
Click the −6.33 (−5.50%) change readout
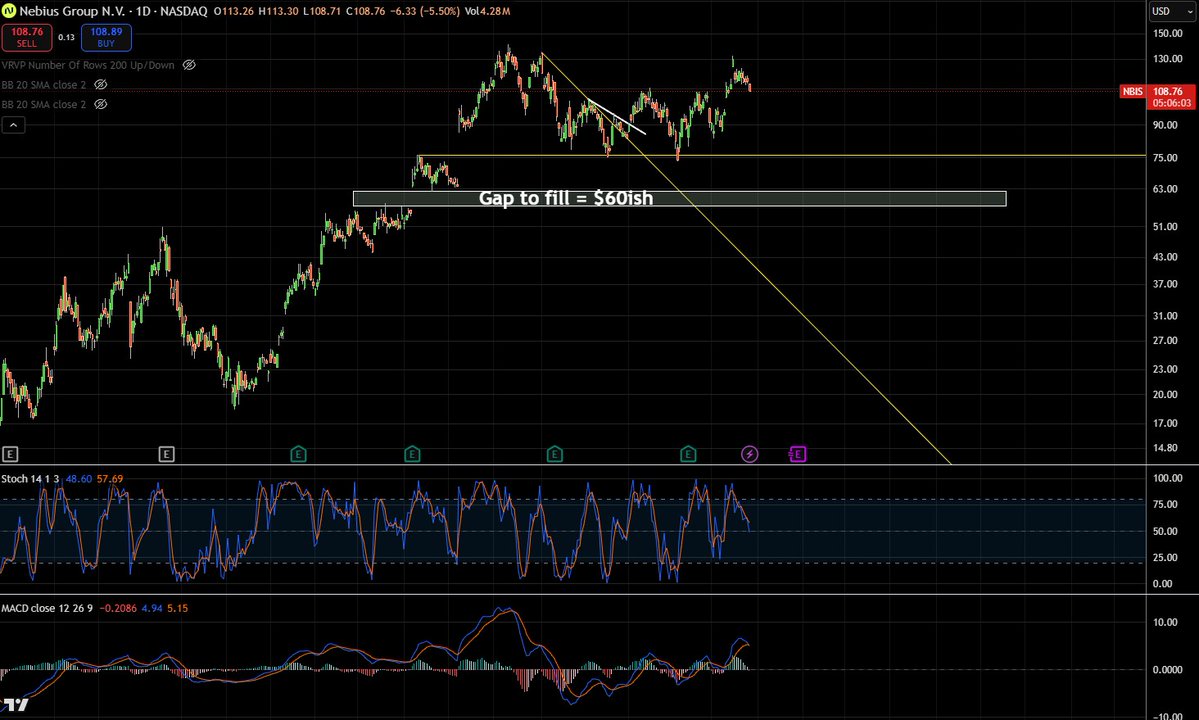[x=424, y=11]
